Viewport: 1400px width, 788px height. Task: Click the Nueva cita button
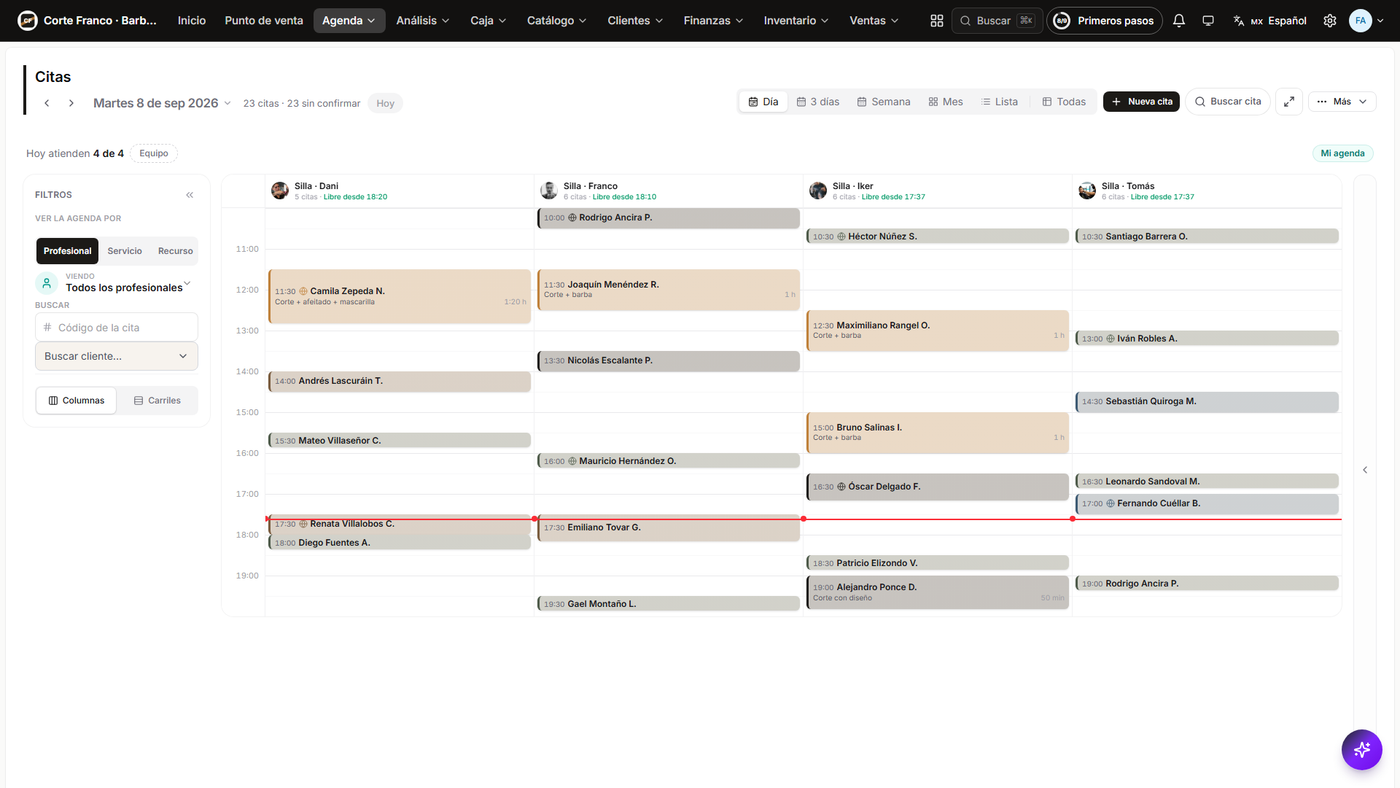[1141, 101]
